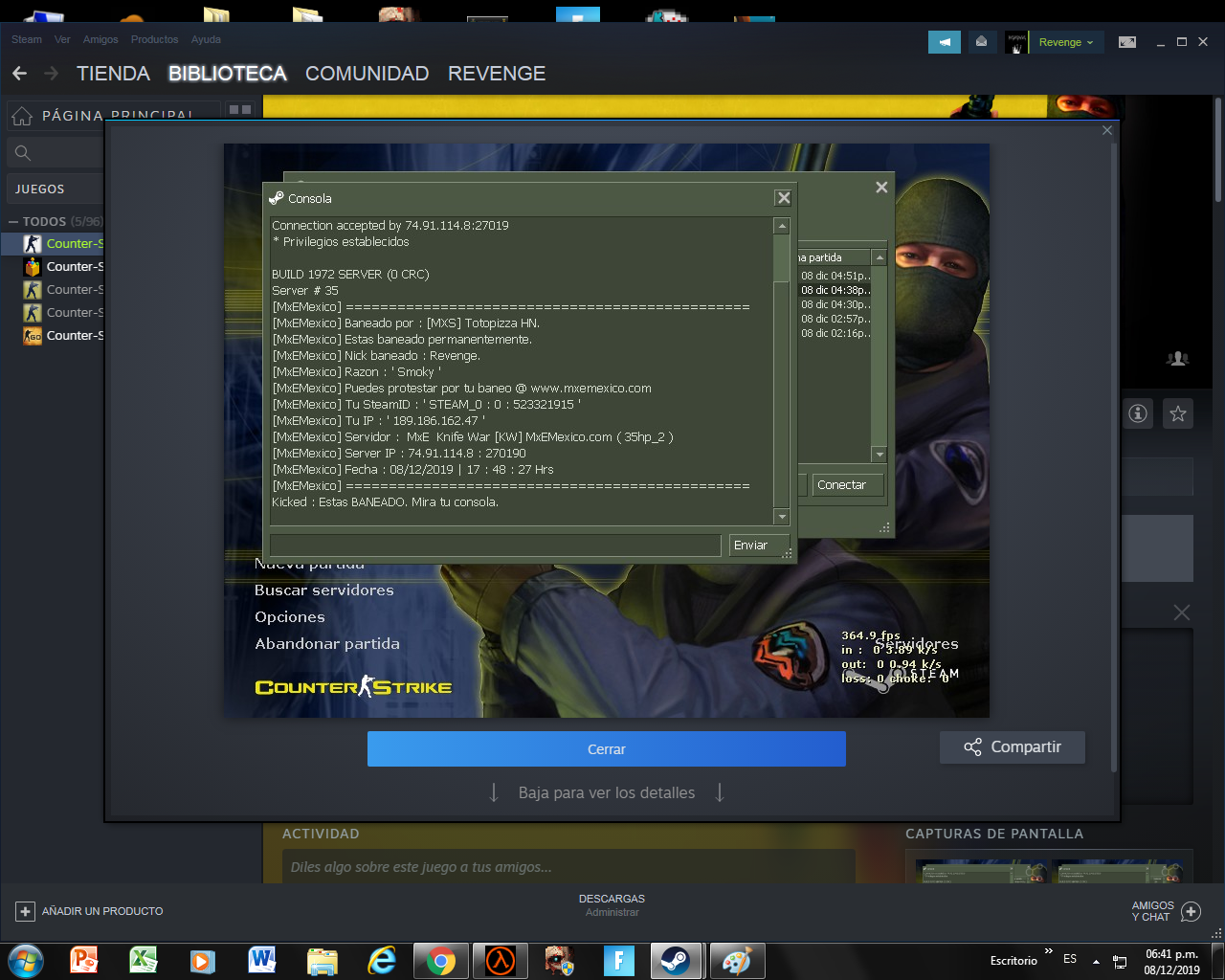Open Paint from taskbar

(x=736, y=960)
